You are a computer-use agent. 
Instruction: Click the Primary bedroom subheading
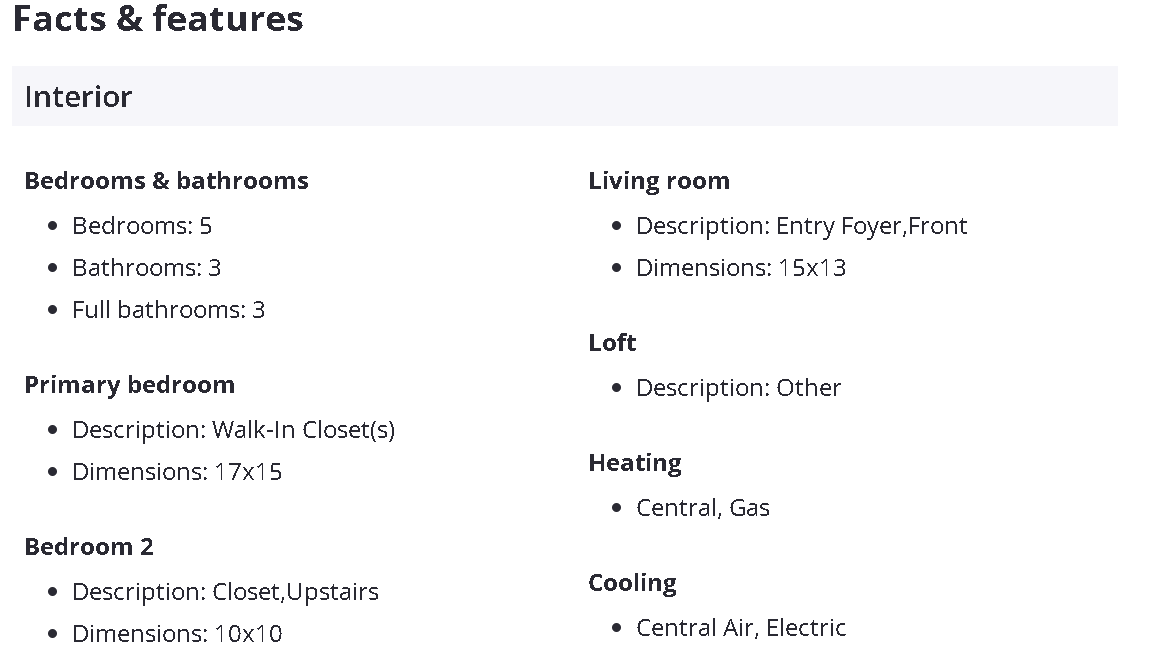(x=129, y=385)
